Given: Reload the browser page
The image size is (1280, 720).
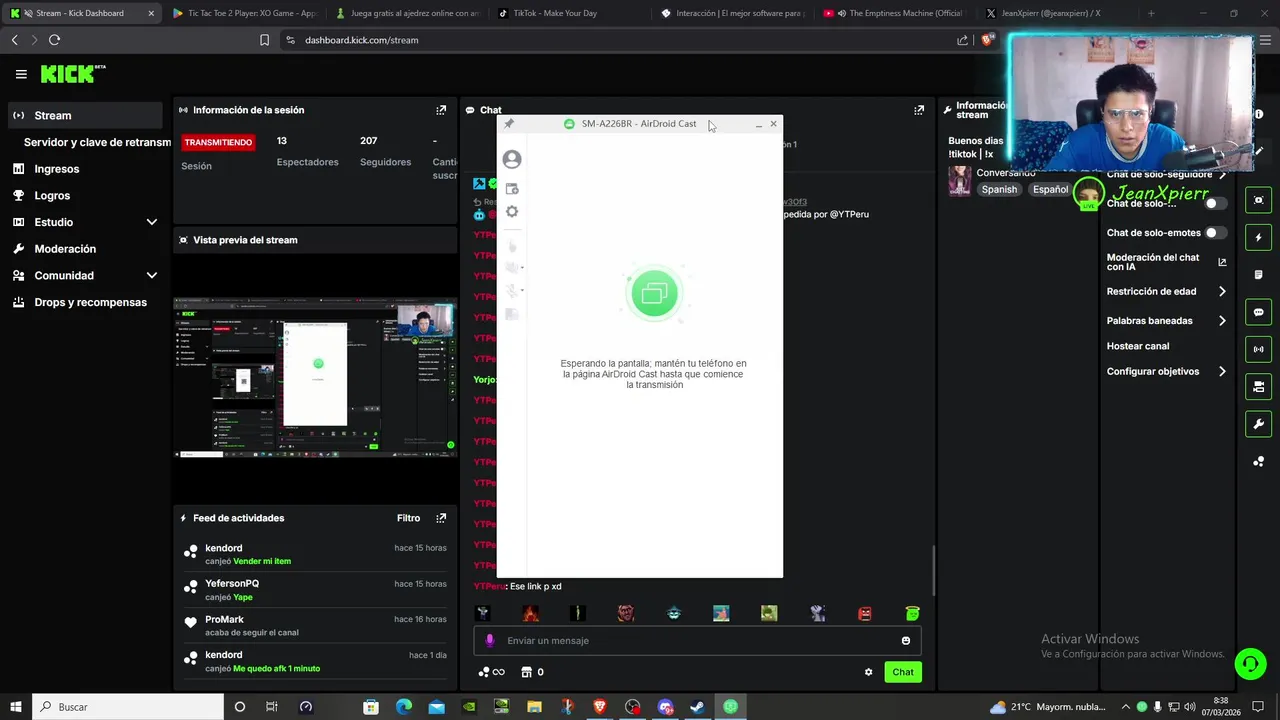Looking at the screenshot, I should coord(54,40).
